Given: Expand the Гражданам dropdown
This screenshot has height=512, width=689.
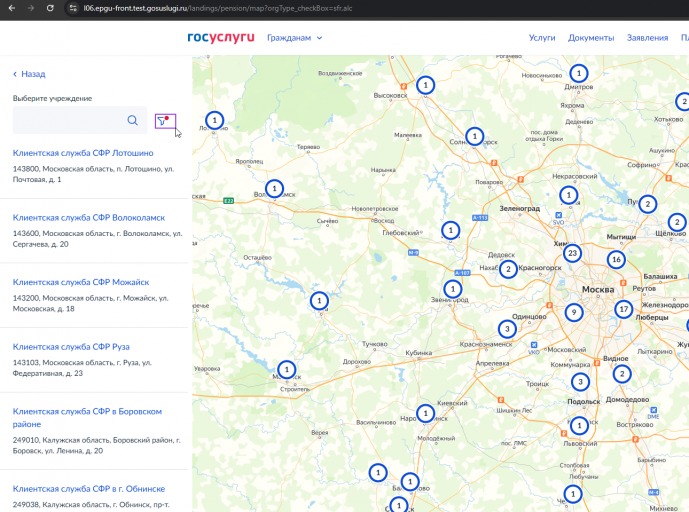Looking at the screenshot, I should point(294,38).
